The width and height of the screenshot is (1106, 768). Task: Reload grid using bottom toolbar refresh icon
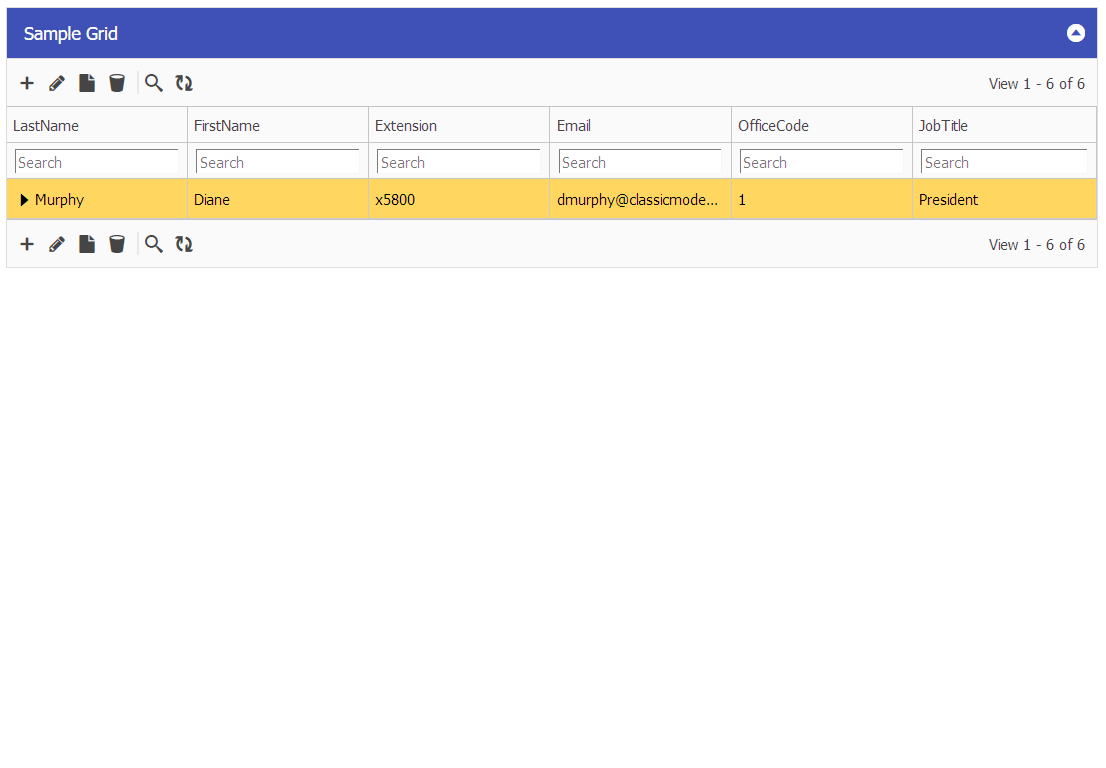click(x=184, y=244)
